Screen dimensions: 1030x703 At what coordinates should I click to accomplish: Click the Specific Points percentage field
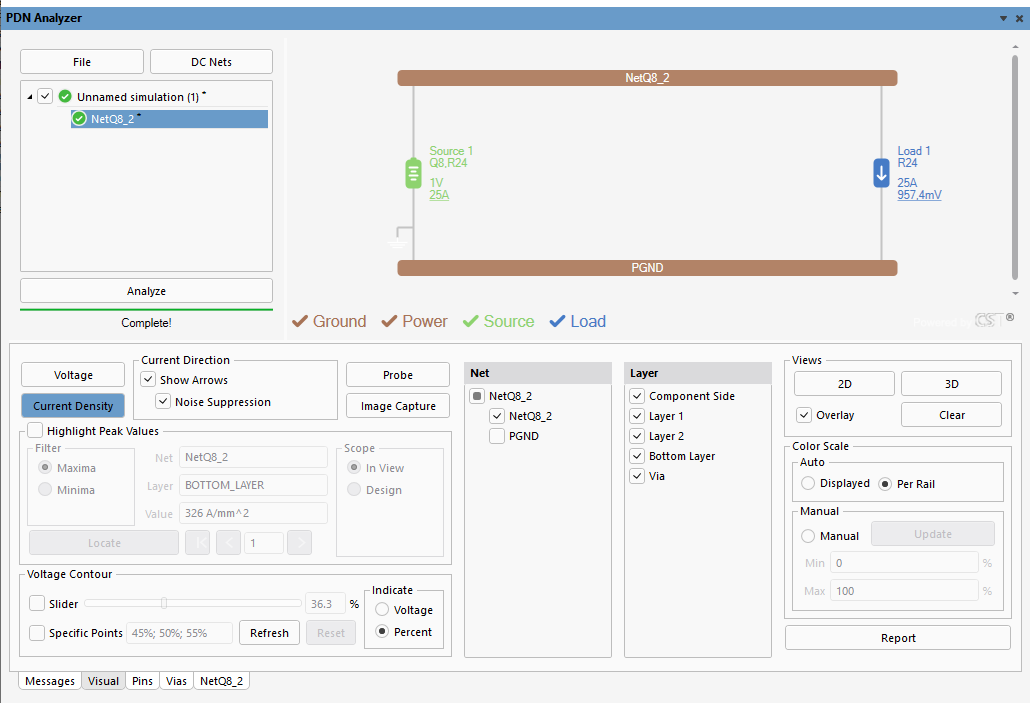click(x=179, y=633)
